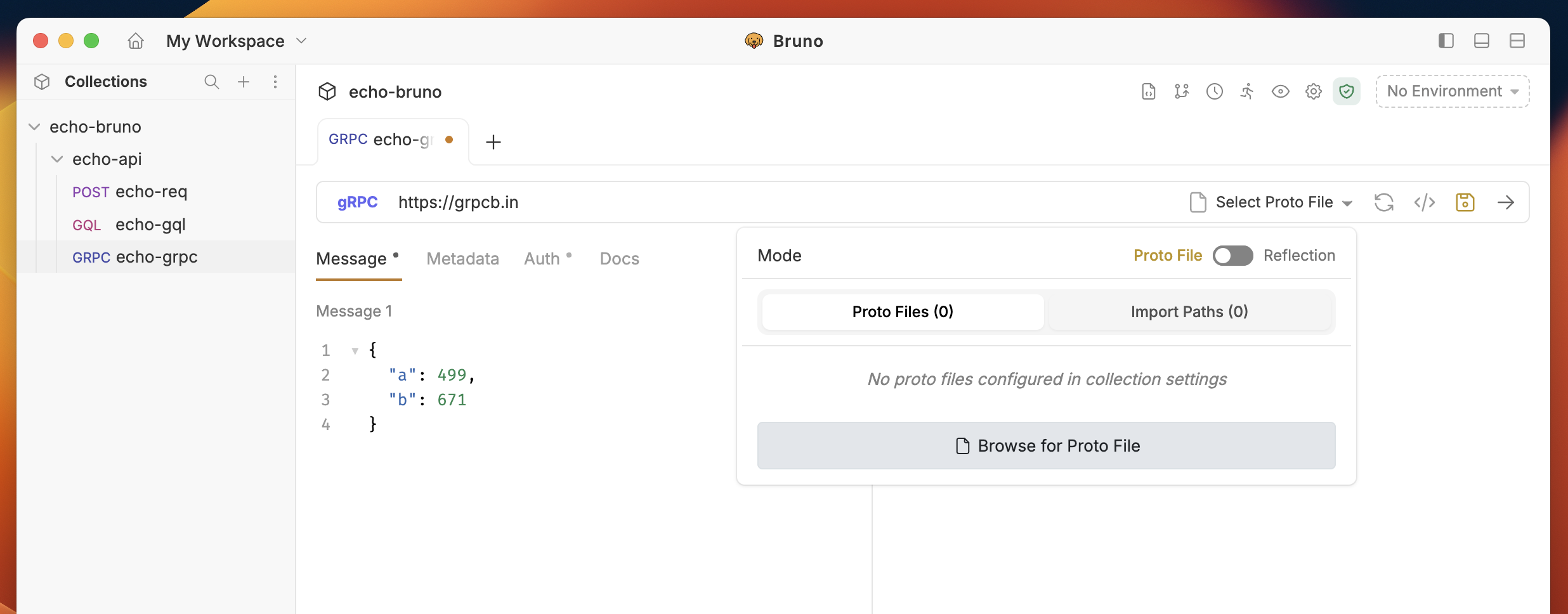Open the Select Proto File dropdown

[x=1271, y=202]
